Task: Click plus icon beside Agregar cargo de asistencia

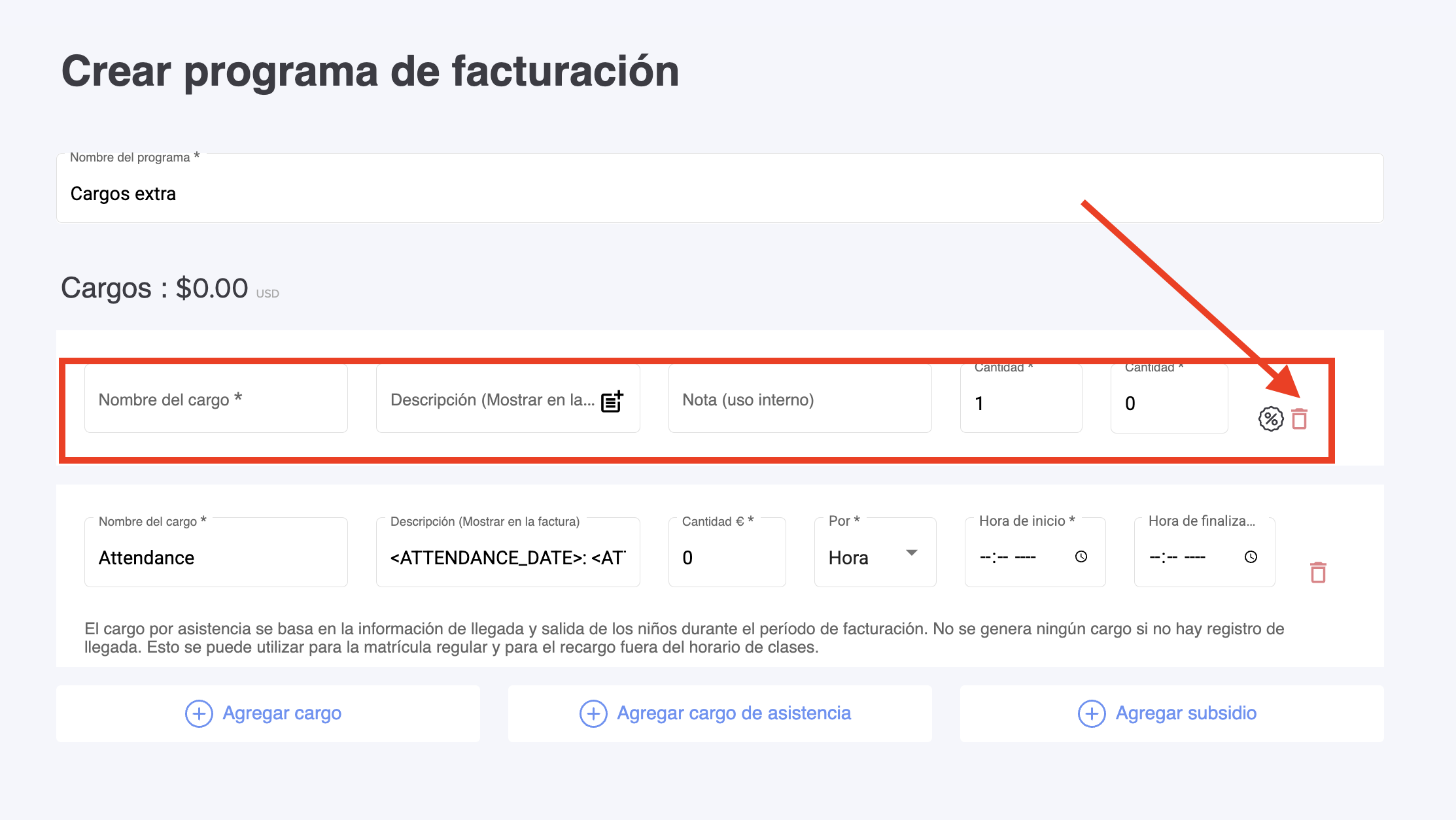Action: (593, 713)
